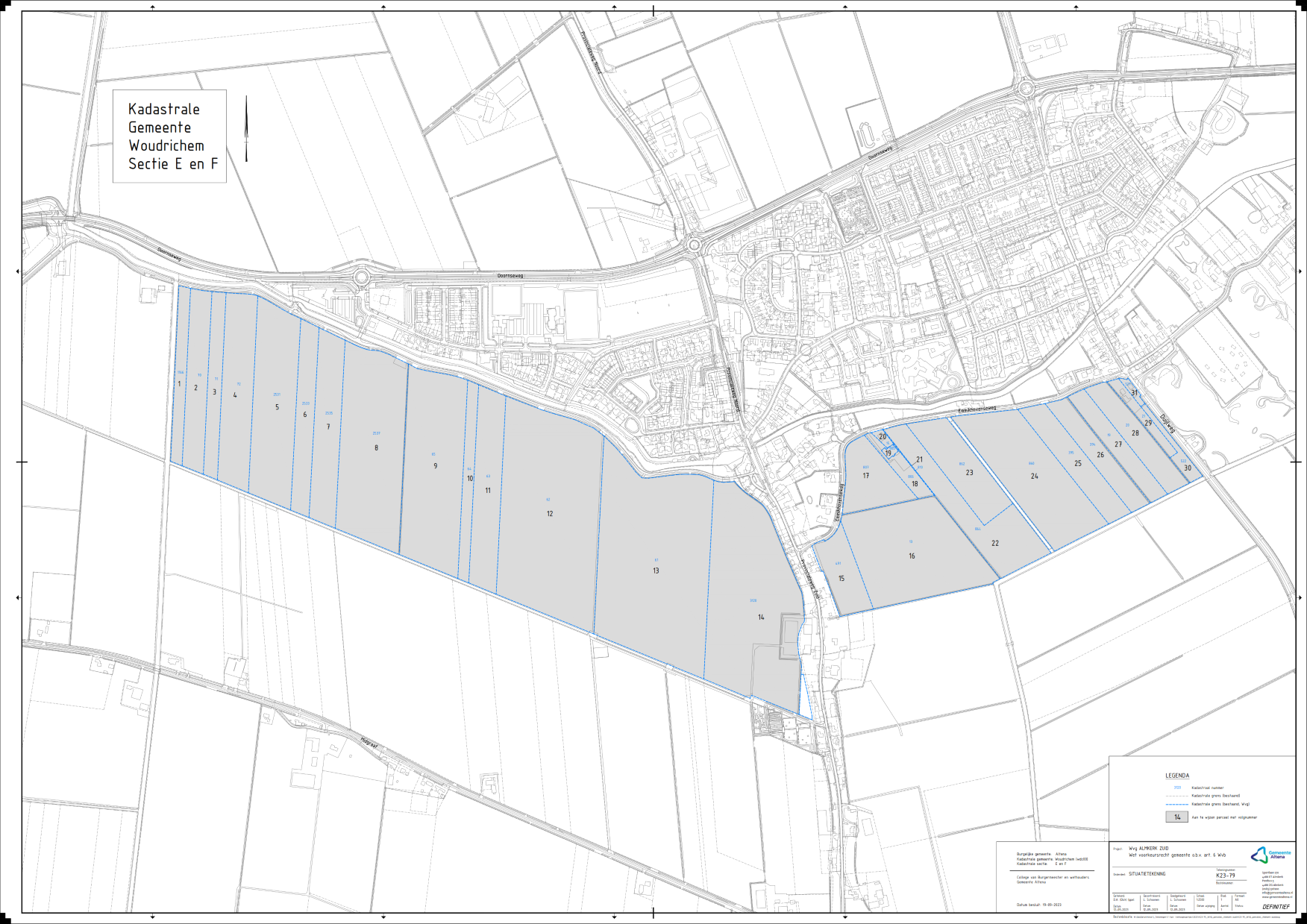The height and width of the screenshot is (924, 1307).
Task: Click the drawing number K23-79
Action: (x=1225, y=876)
